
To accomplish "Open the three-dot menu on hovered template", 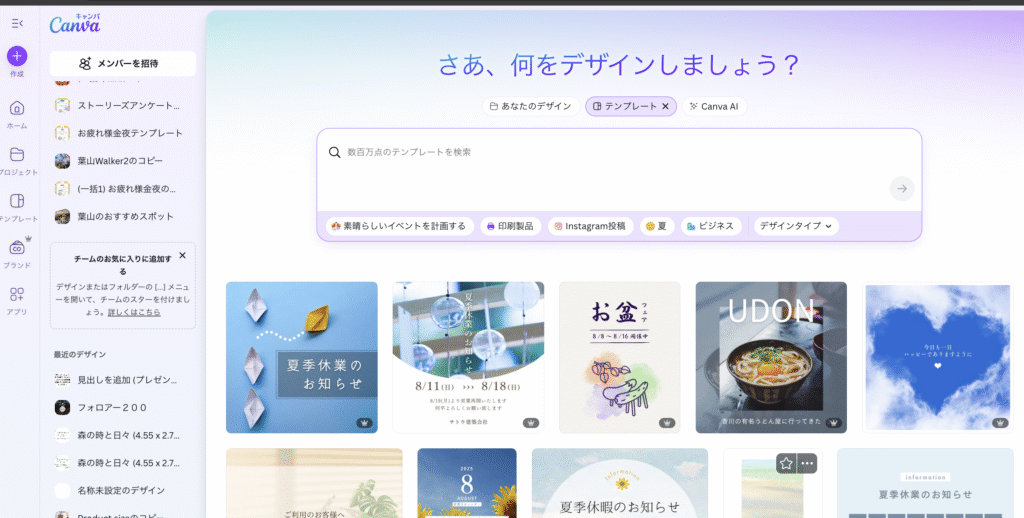I will pos(807,463).
